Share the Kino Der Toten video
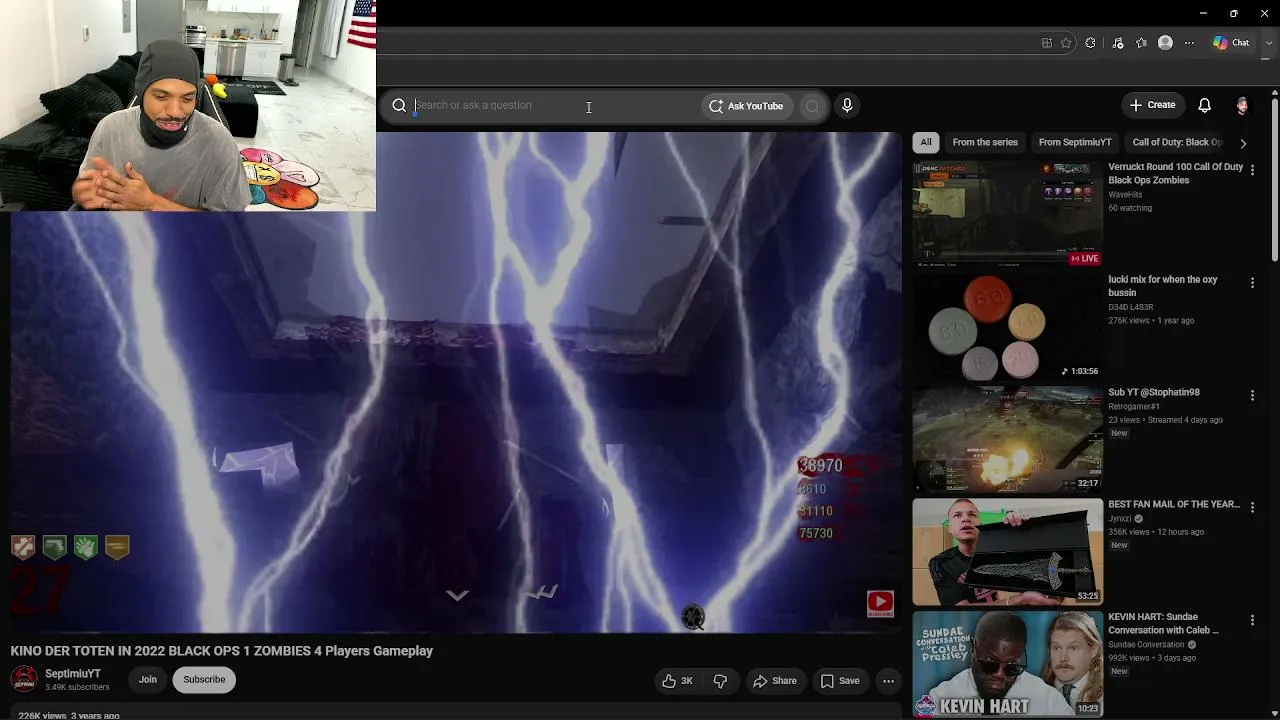This screenshot has width=1280, height=720. click(x=775, y=681)
